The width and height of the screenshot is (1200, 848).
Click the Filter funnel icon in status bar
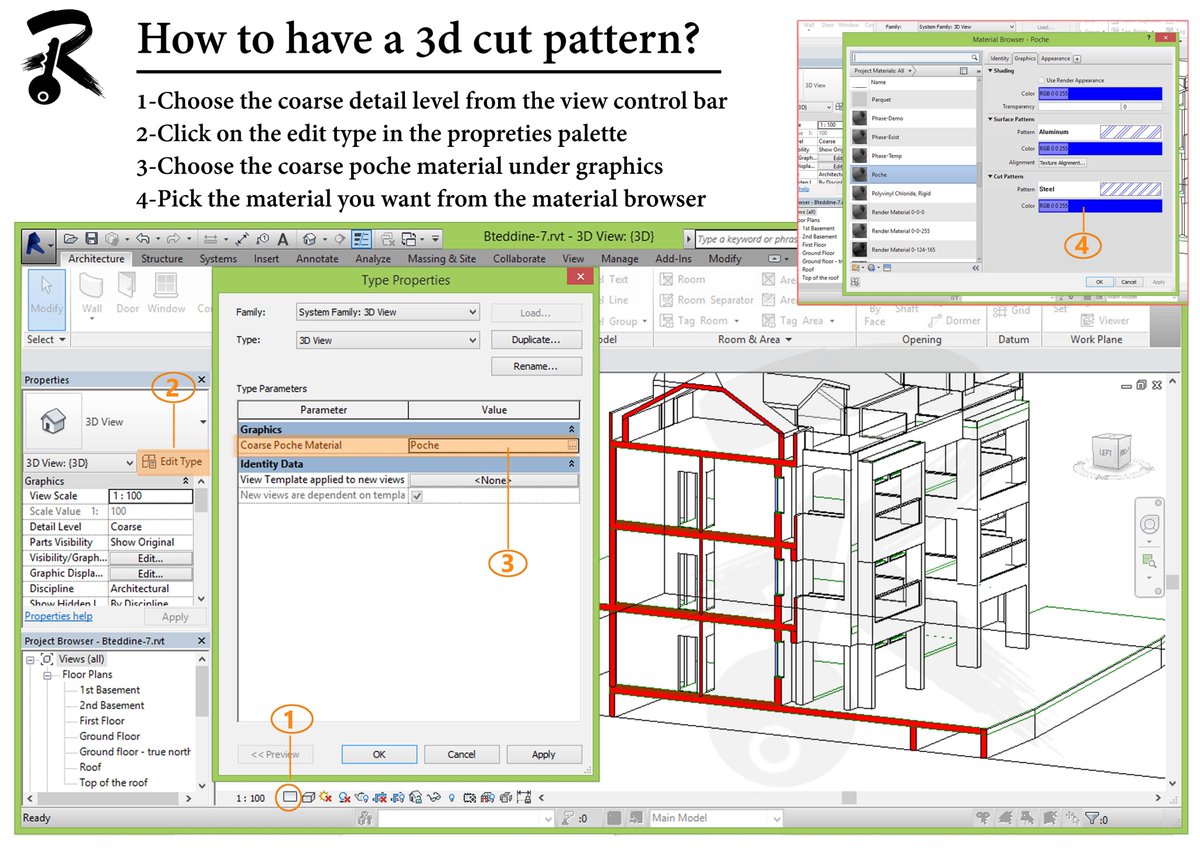(x=1091, y=818)
